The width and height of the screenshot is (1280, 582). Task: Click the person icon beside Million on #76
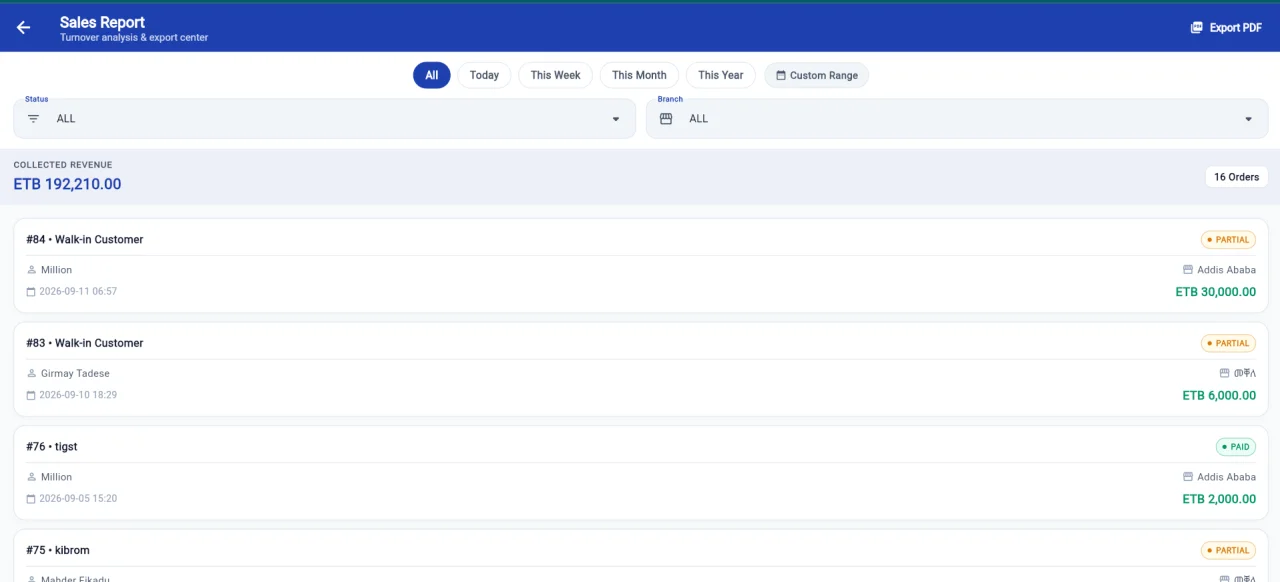31,477
